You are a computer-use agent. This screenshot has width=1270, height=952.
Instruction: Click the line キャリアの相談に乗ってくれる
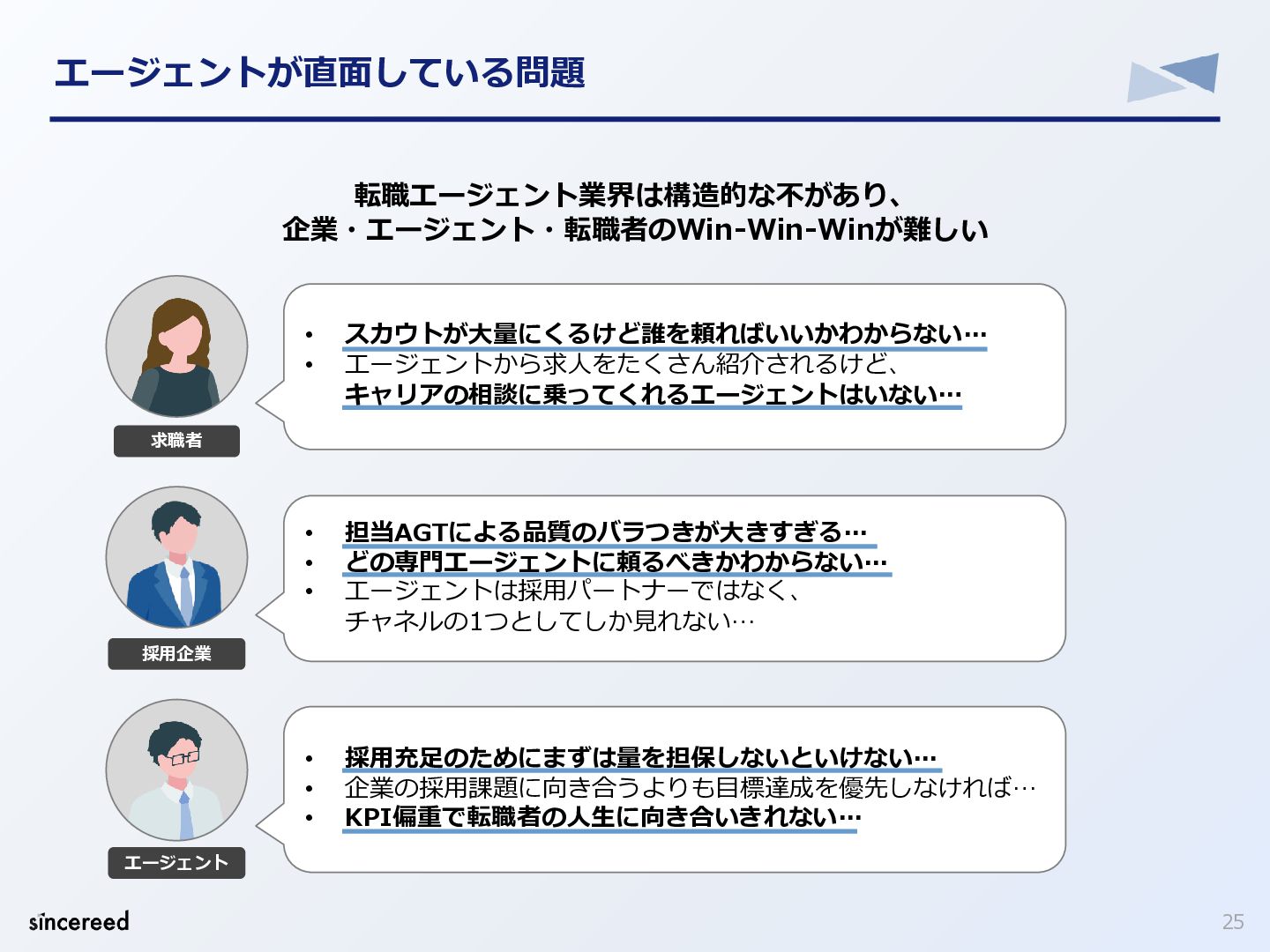(x=653, y=394)
